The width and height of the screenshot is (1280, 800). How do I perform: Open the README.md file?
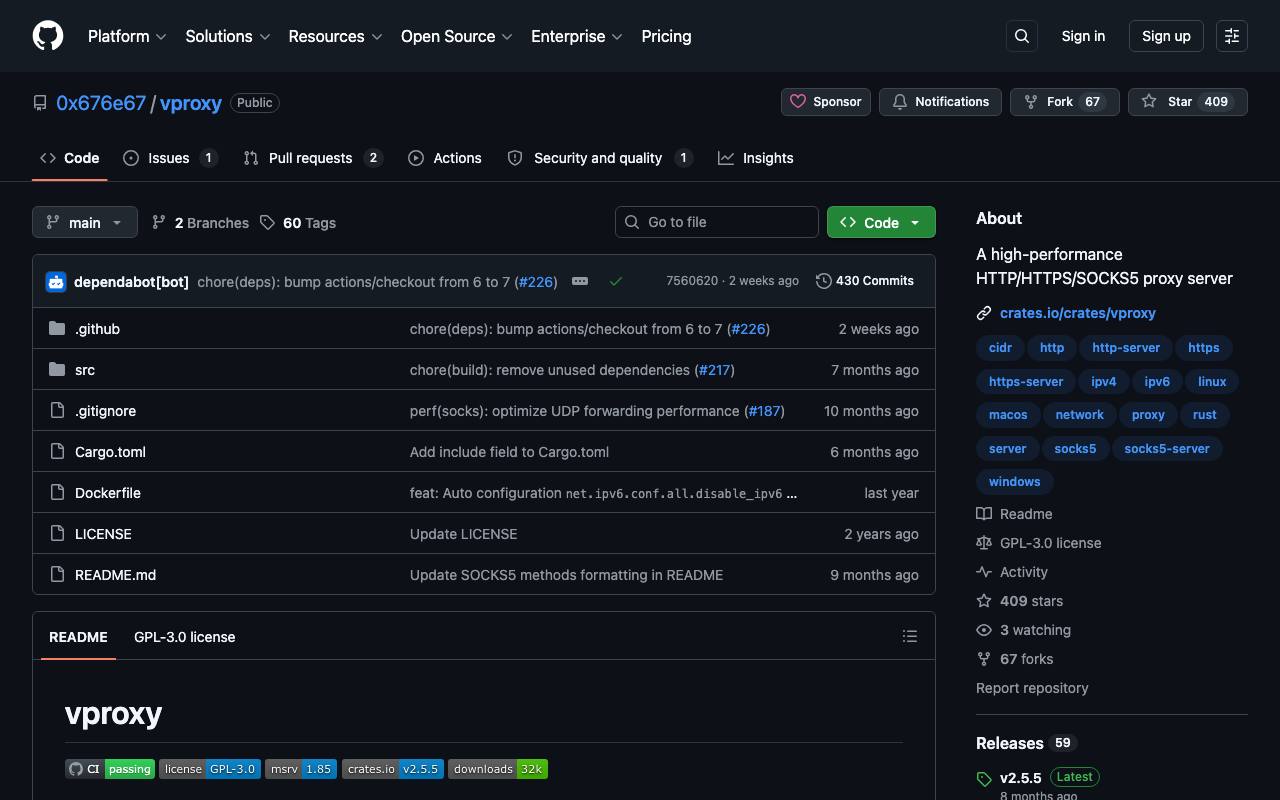coord(115,575)
